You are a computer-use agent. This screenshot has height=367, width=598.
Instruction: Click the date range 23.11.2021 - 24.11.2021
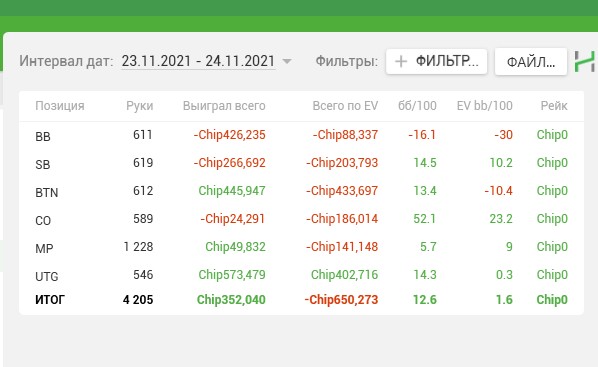point(198,61)
